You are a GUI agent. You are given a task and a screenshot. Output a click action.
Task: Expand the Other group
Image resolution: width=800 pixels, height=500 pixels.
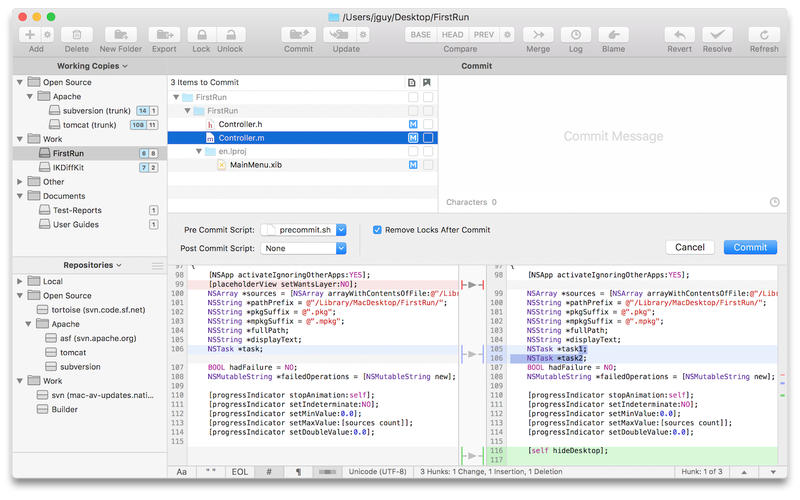pos(20,182)
